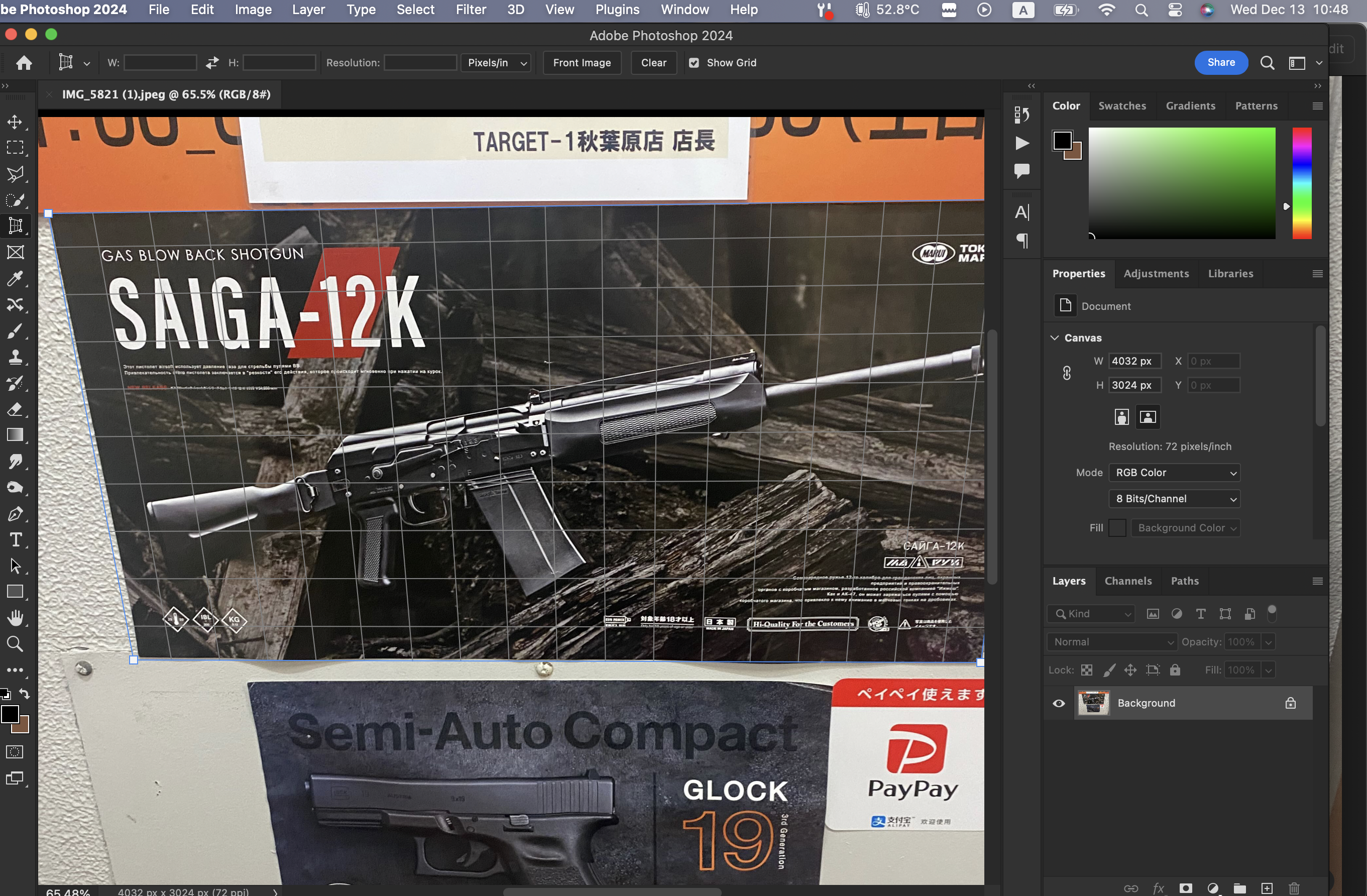Select the Move tool

15,122
